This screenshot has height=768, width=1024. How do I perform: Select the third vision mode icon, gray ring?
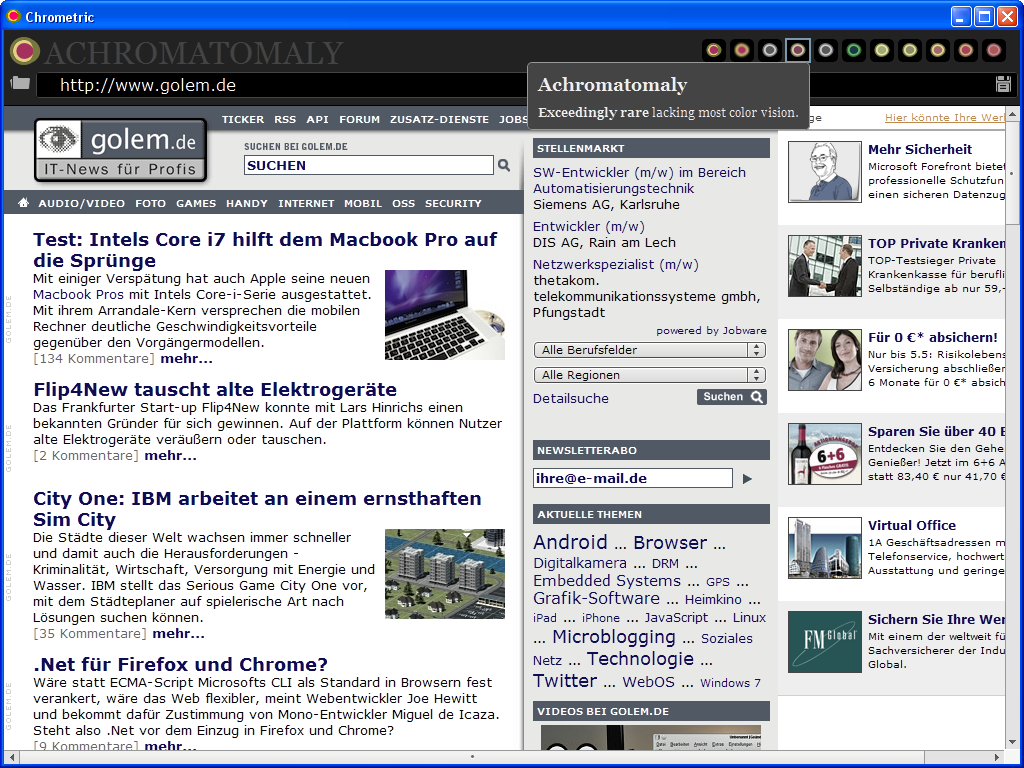(x=770, y=50)
